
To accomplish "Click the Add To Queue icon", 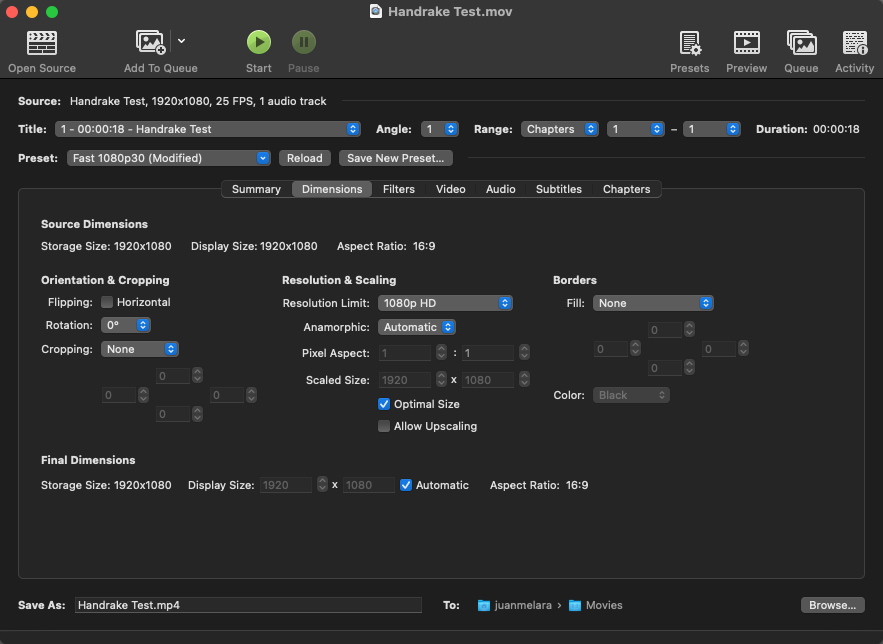I will pyautogui.click(x=151, y=43).
